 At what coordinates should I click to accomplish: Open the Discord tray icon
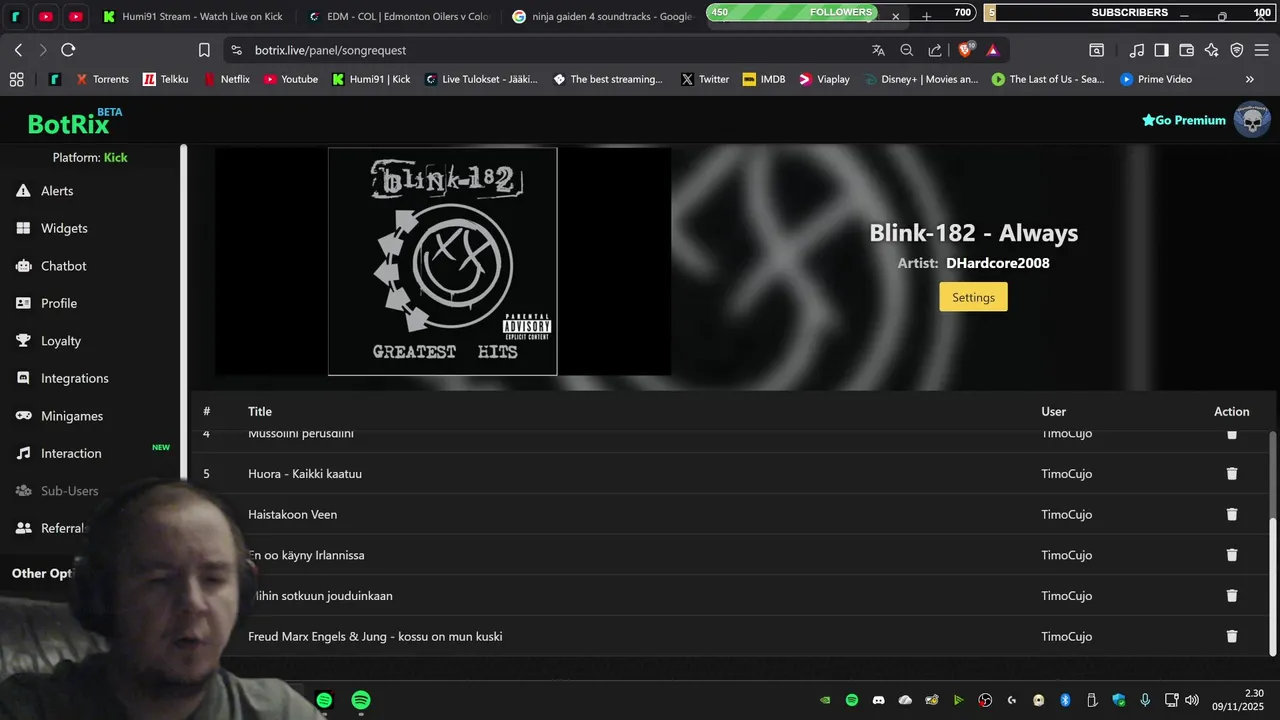(x=879, y=700)
